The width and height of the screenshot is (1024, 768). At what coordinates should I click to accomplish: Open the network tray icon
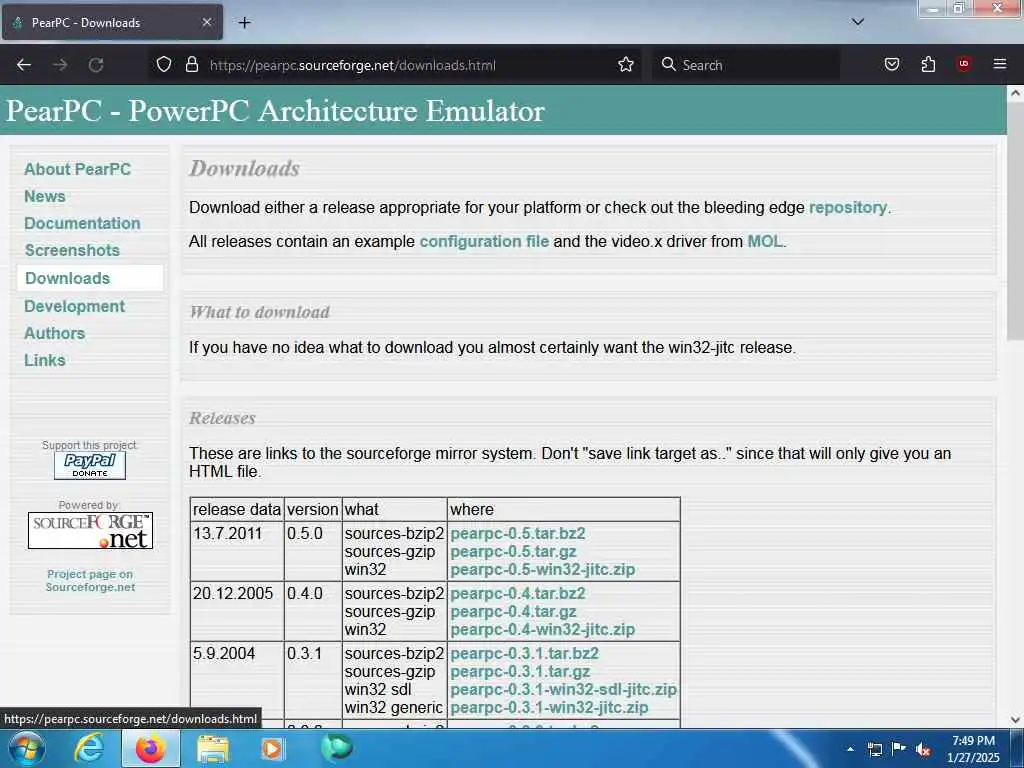(x=874, y=749)
